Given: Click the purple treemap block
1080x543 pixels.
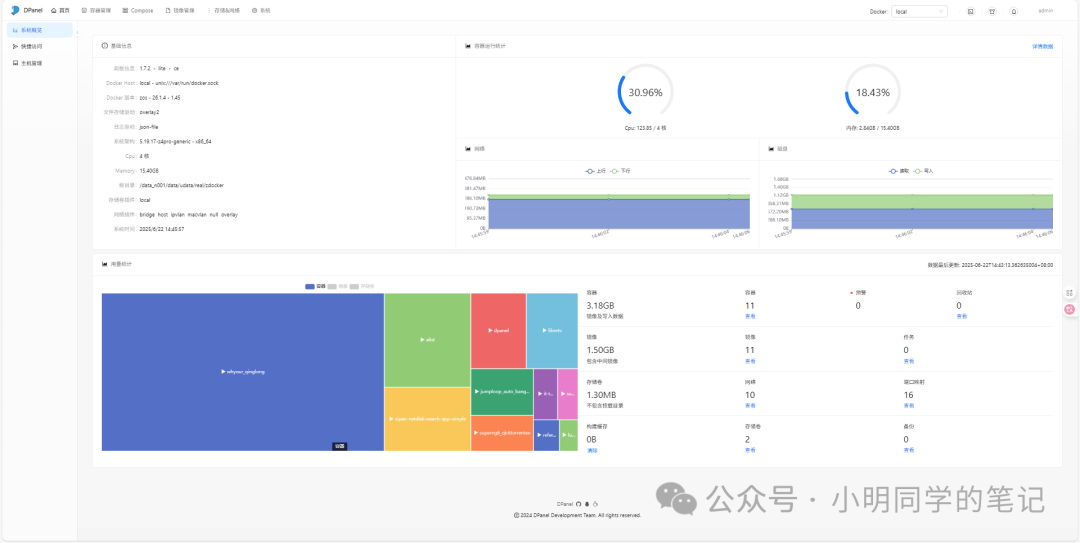Looking at the screenshot, I should tap(546, 393).
